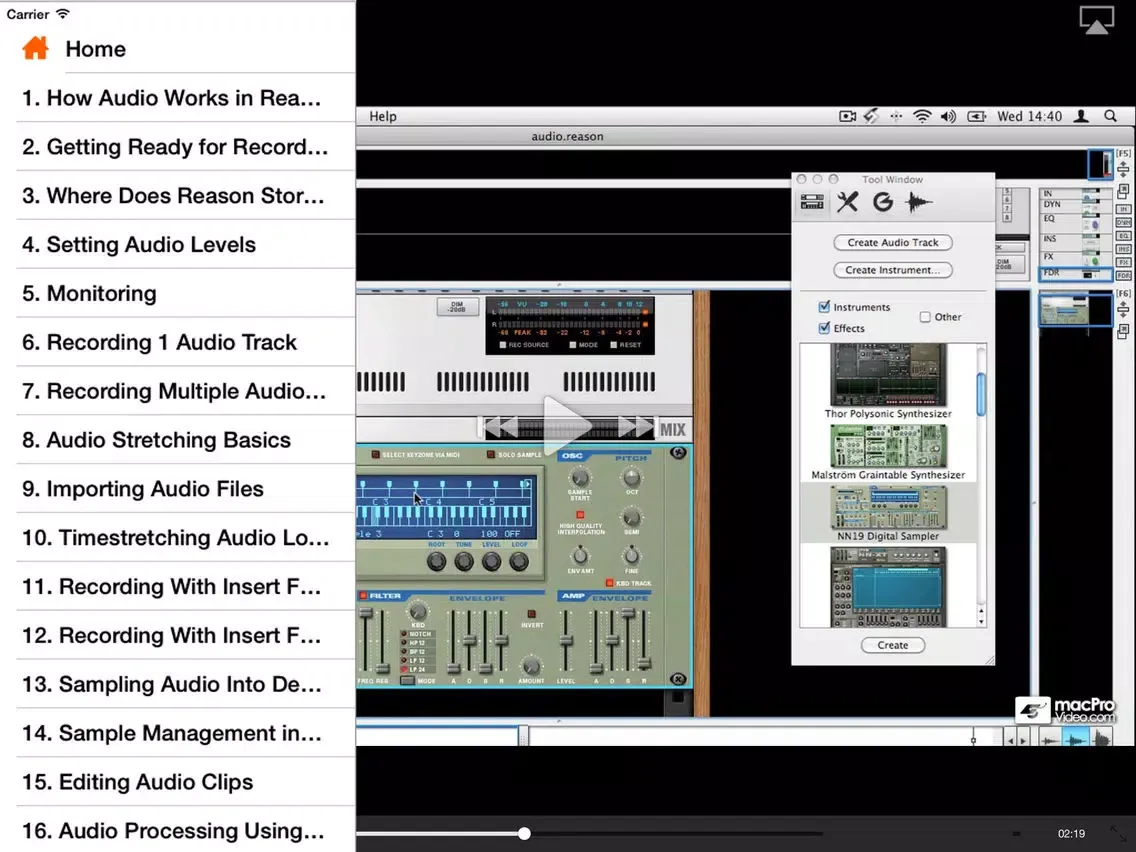Click the user account icon in menu bar
The width and height of the screenshot is (1136, 852).
[1081, 116]
